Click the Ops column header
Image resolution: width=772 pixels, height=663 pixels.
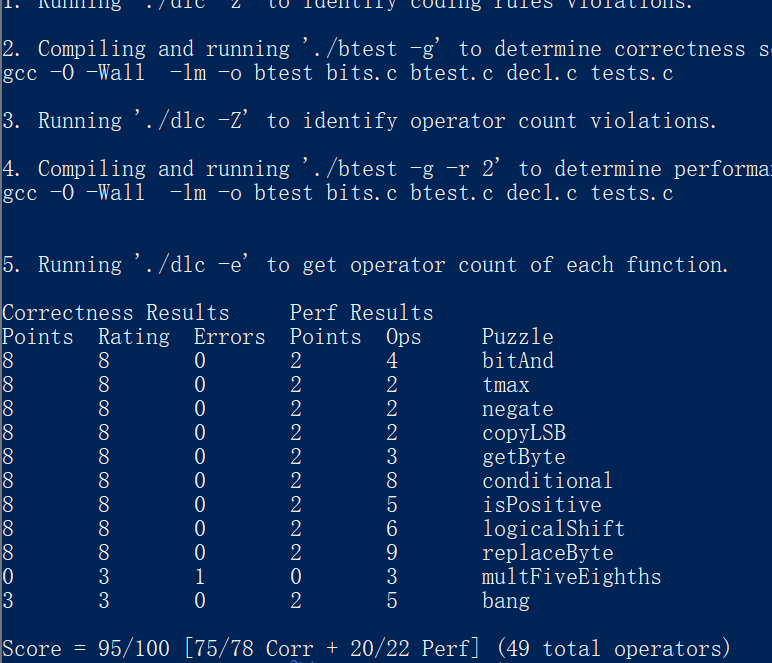pos(403,337)
